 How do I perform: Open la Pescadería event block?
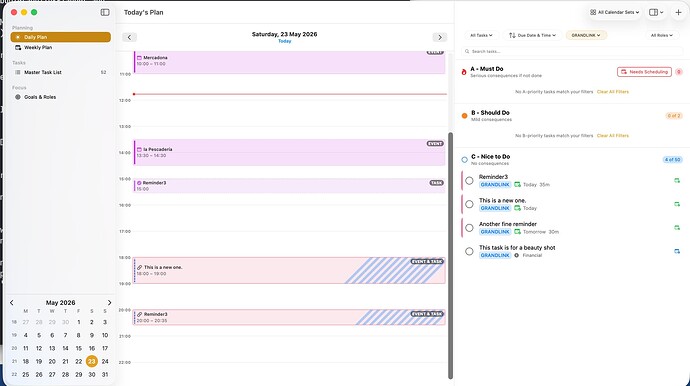point(289,152)
